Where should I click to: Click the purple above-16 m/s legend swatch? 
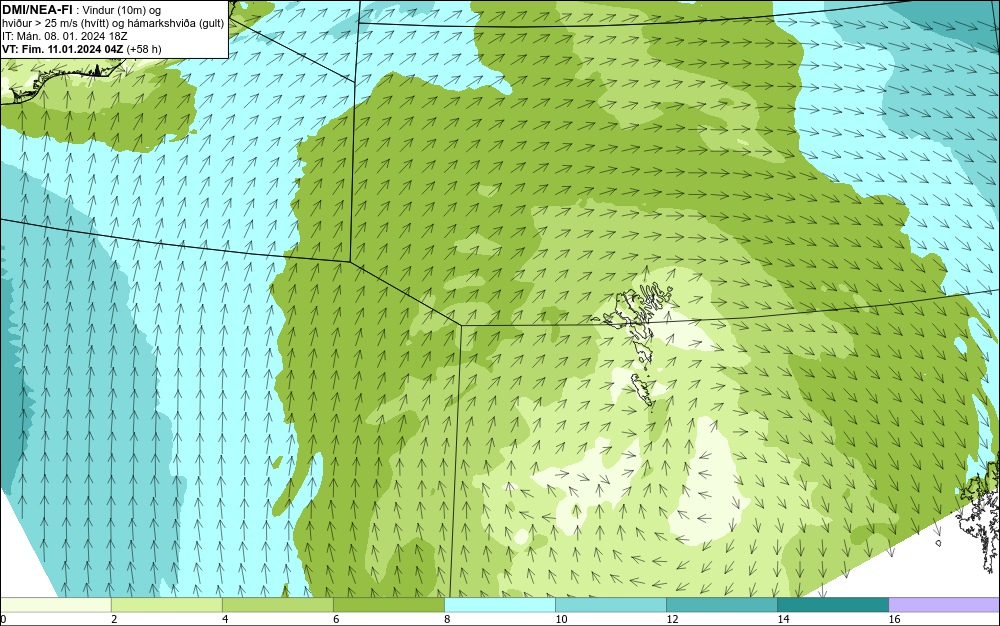pyautogui.click(x=944, y=604)
